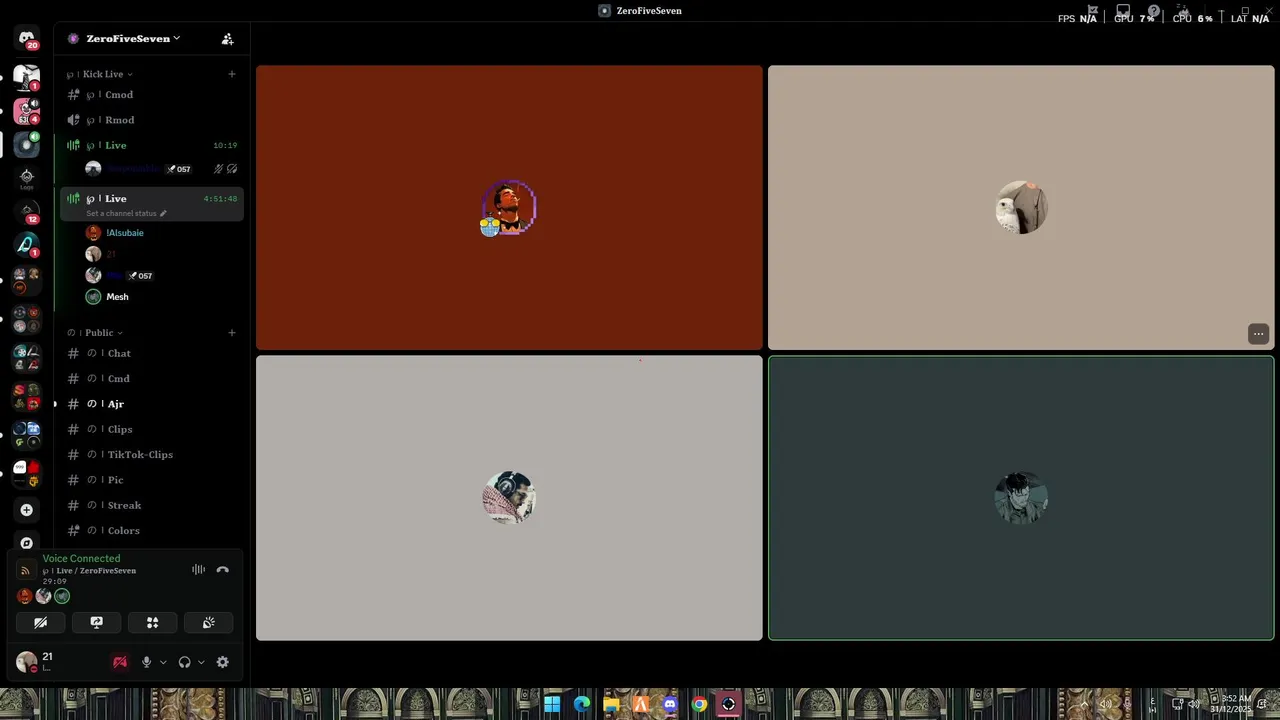Disconnect from voice with hang-up icon
Viewport: 1280px width, 720px height.
point(223,570)
